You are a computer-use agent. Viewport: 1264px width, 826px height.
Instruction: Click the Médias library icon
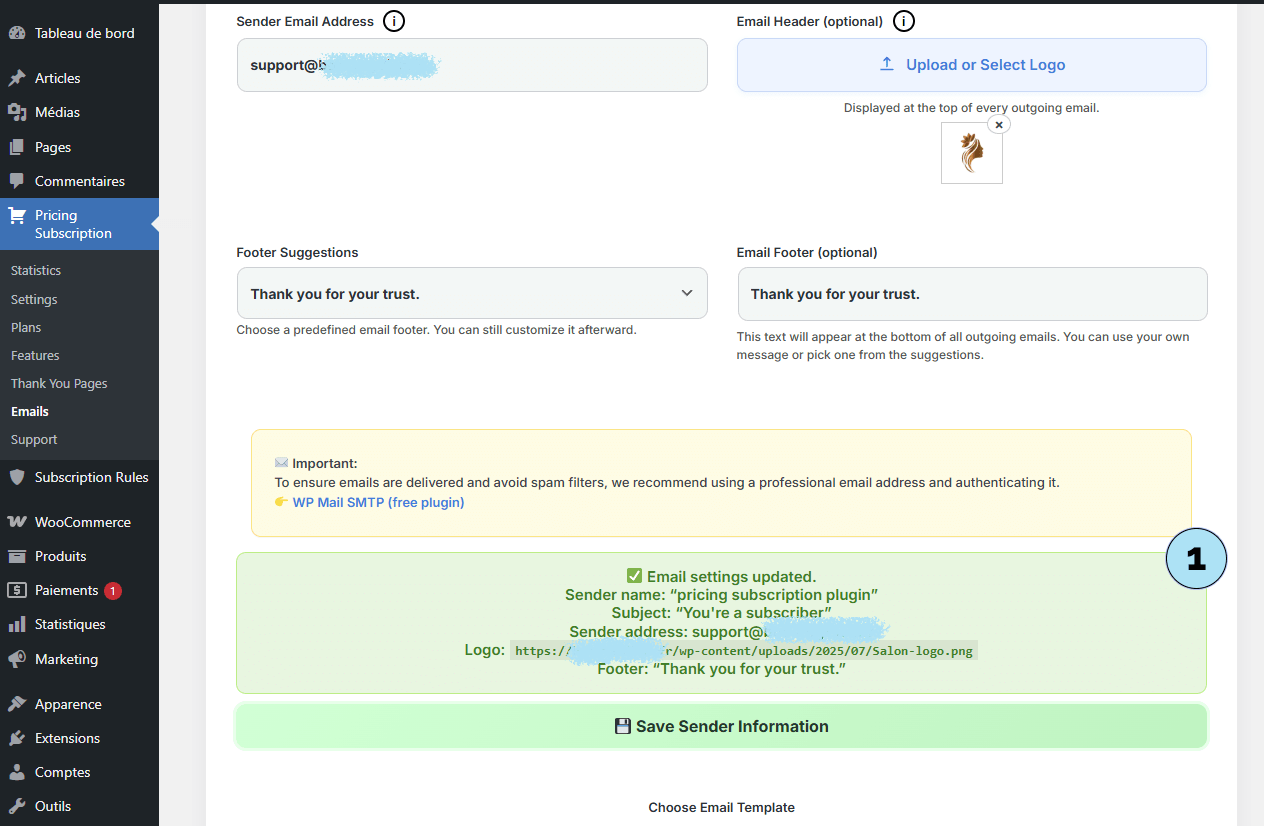pyautogui.click(x=17, y=112)
